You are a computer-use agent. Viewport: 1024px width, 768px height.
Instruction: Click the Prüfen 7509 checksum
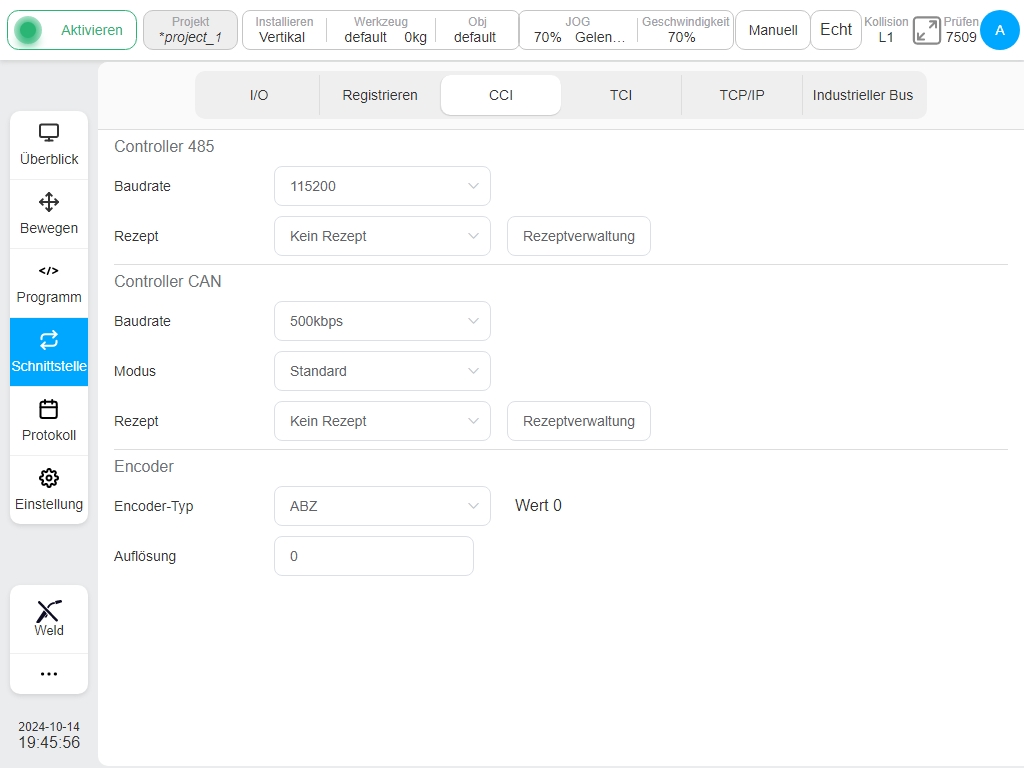961,30
